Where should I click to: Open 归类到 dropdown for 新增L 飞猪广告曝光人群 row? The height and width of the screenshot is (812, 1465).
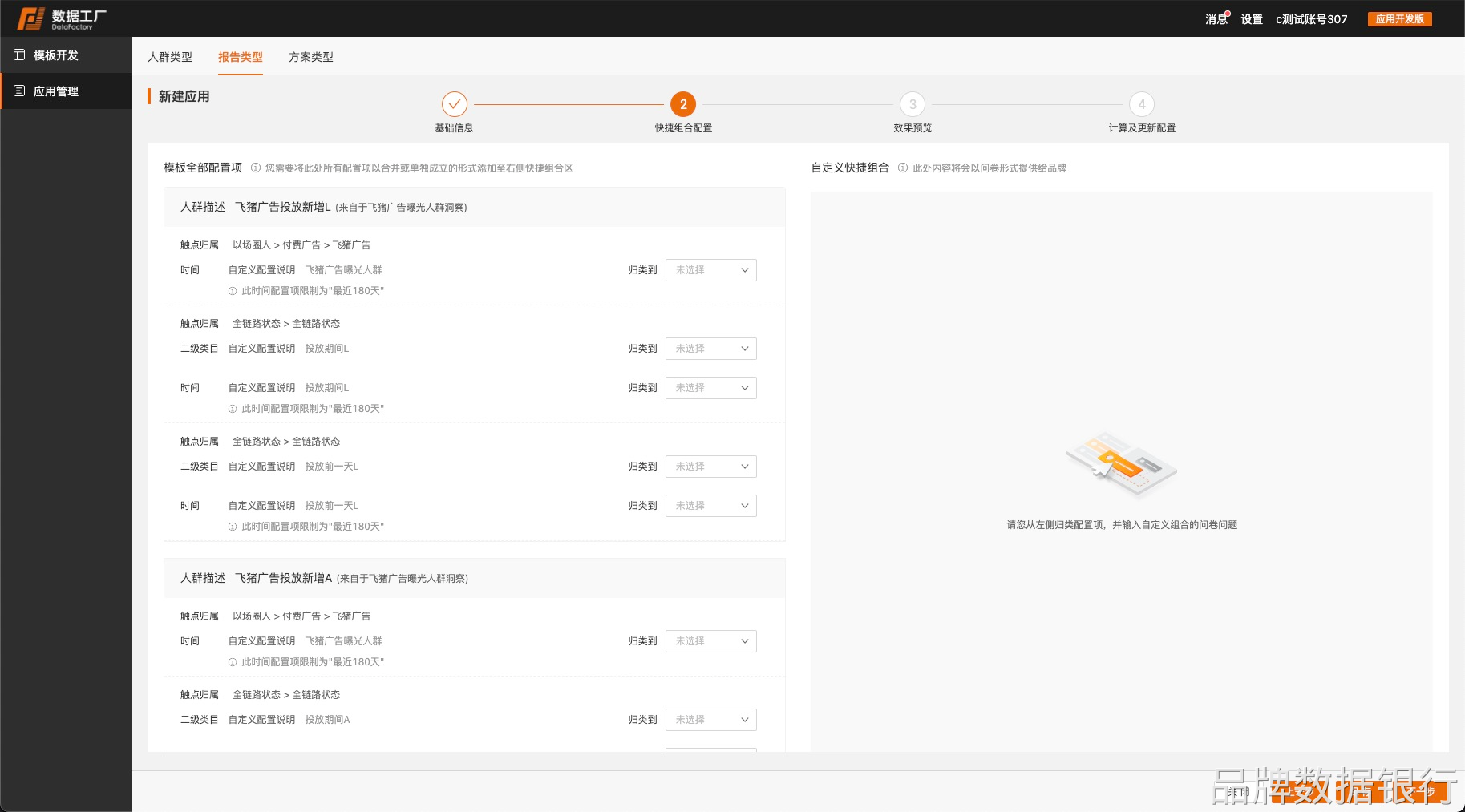(711, 270)
